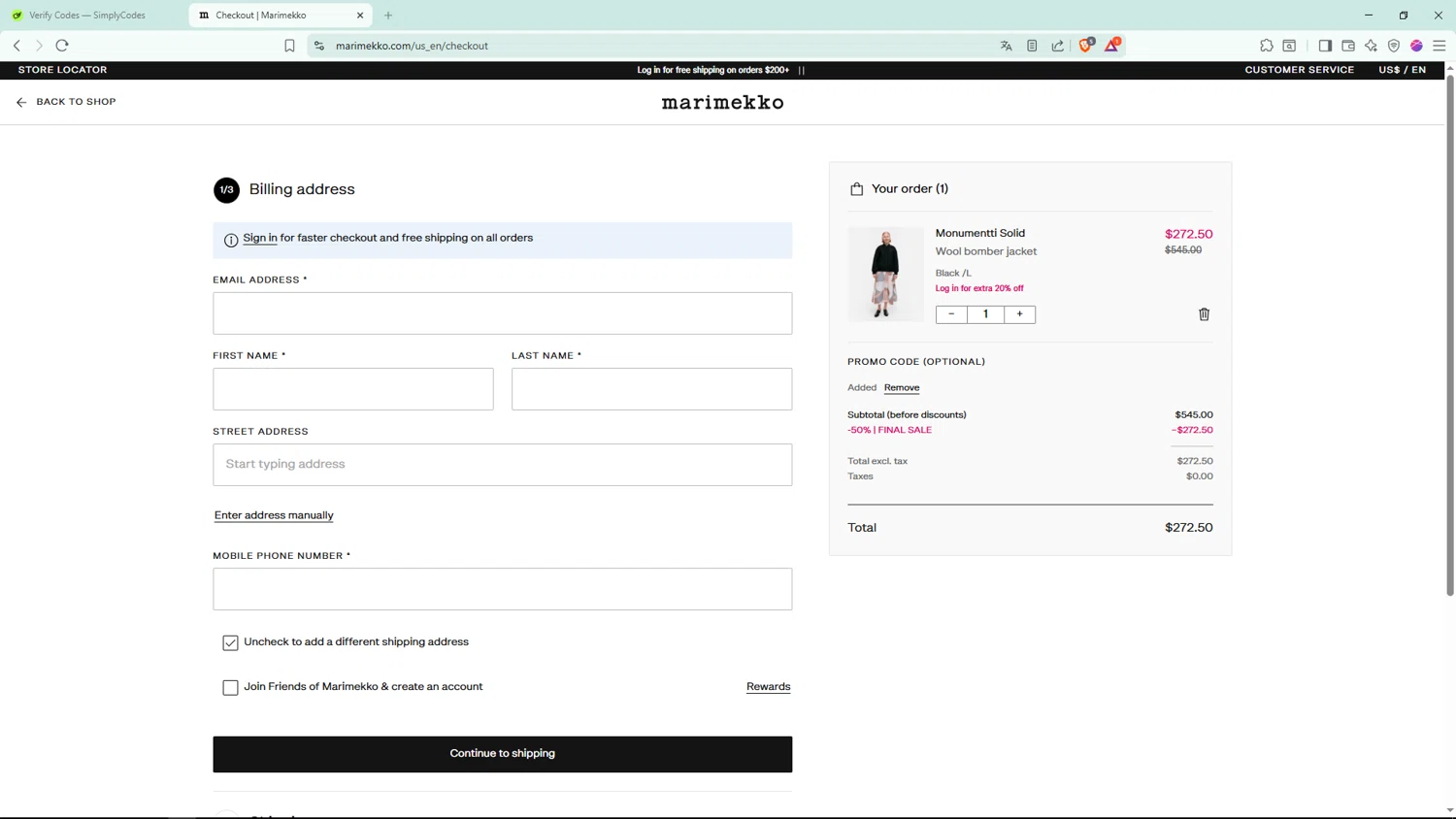1456x819 pixels.
Task: Open reader mode icon in address bar
Action: point(1032,46)
